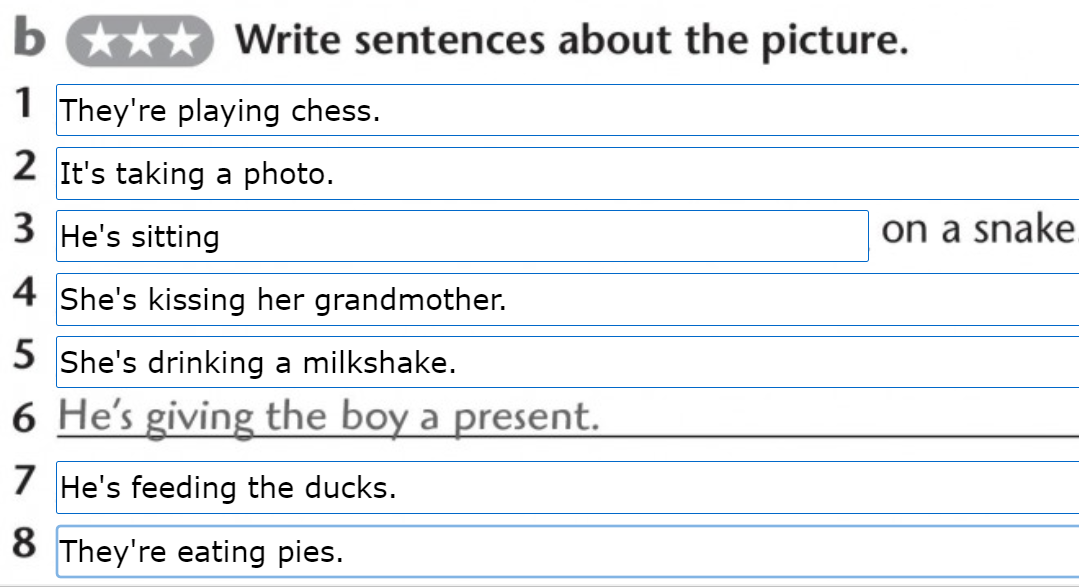Click question number 6 beside the example
This screenshot has height=587, width=1079.
point(25,418)
